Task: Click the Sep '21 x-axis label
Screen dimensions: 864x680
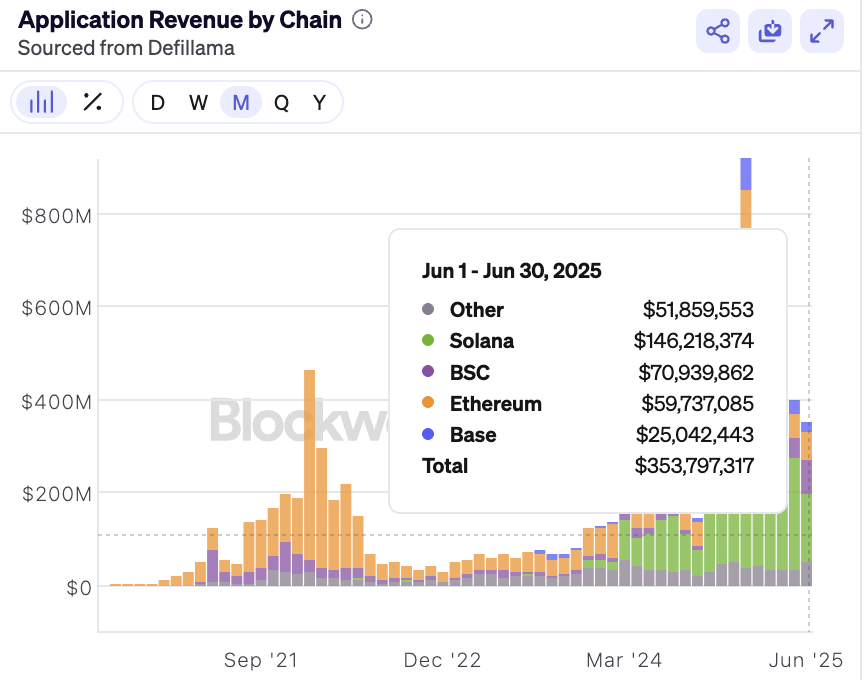Action: (x=261, y=660)
